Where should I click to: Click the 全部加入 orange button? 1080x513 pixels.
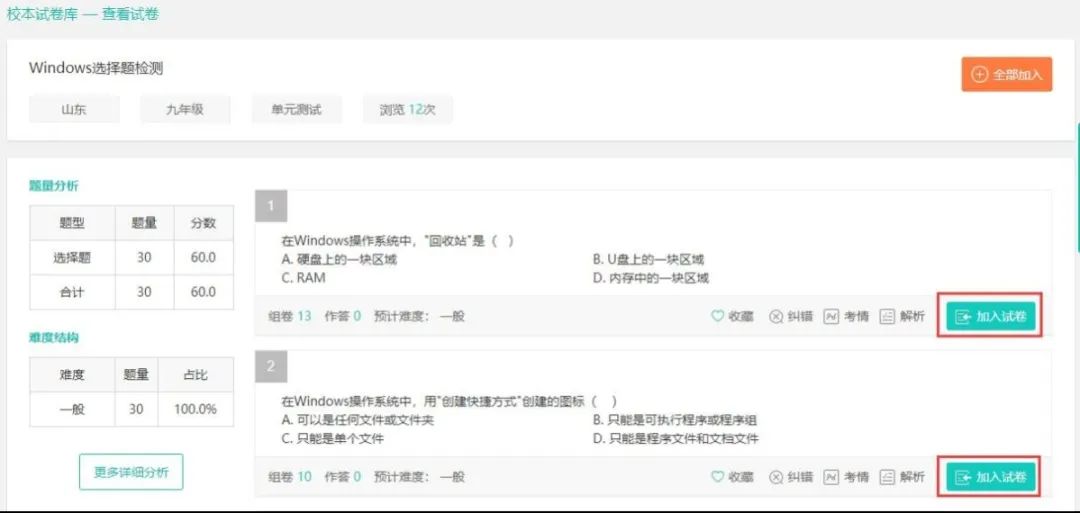click(1006, 74)
